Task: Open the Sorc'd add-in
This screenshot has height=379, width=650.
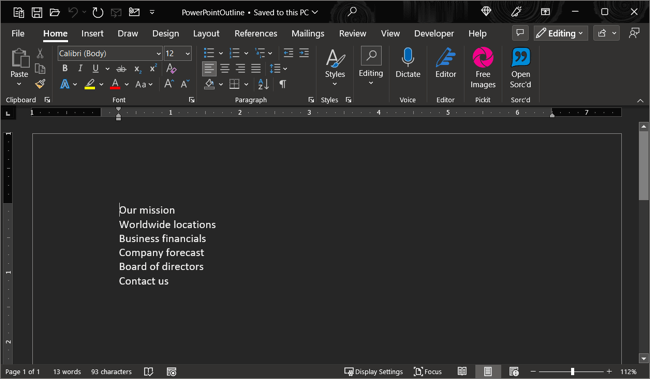Action: (x=520, y=68)
